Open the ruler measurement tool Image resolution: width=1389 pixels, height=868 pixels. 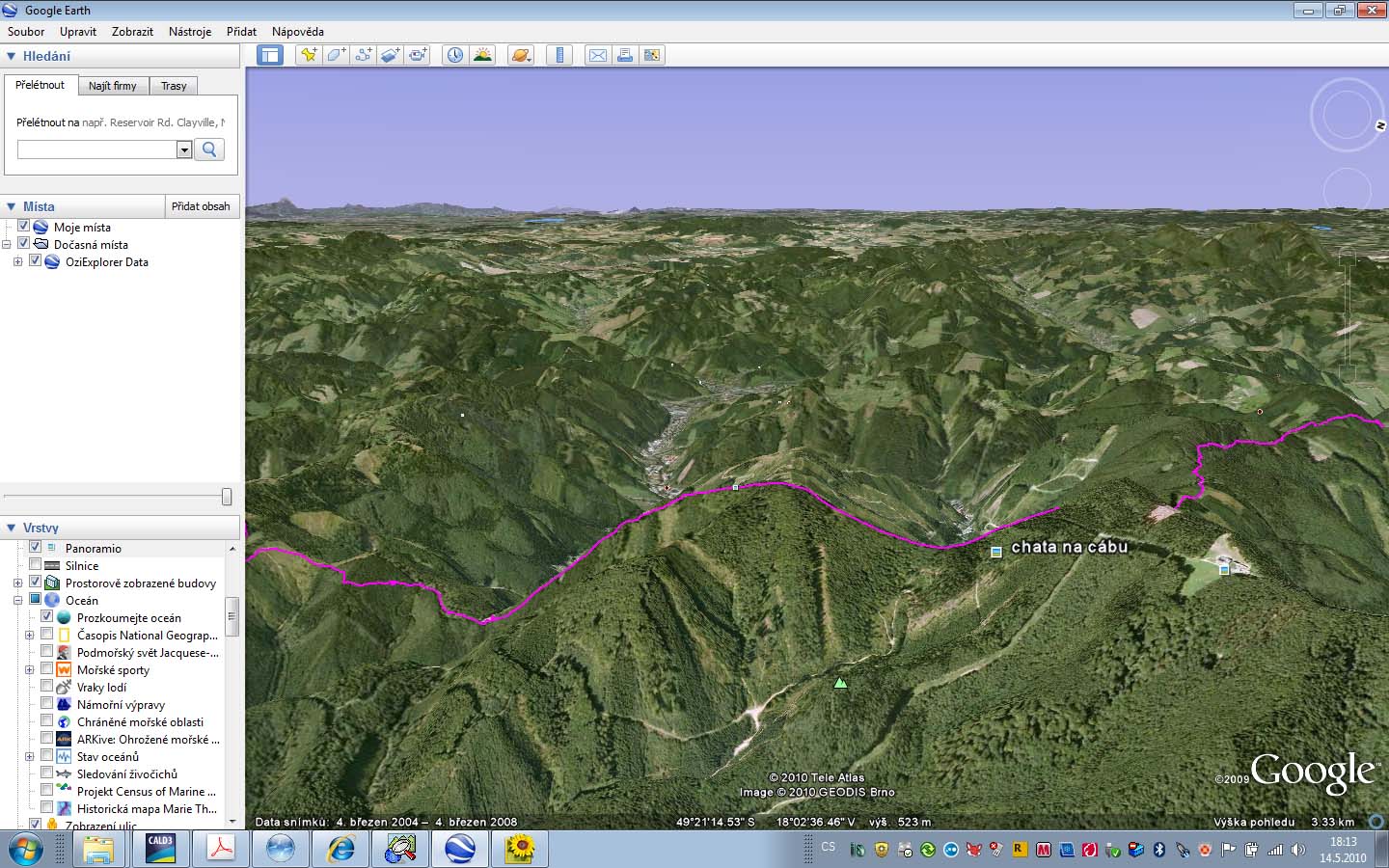[x=559, y=55]
